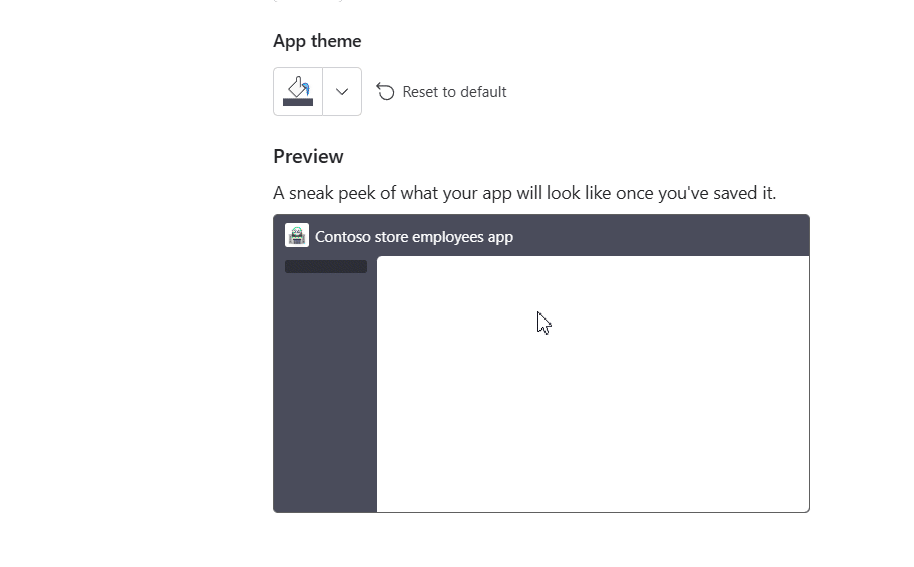Image resolution: width=914 pixels, height=567 pixels.
Task: Expand the App theme color dropdown chevron
Action: [x=342, y=92]
